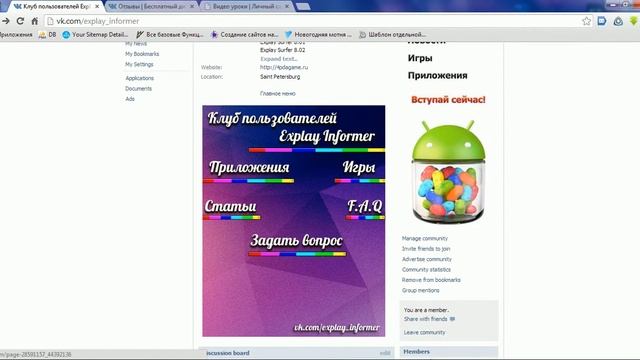Click the Explay Surfer 8.02 text

click(x=282, y=50)
